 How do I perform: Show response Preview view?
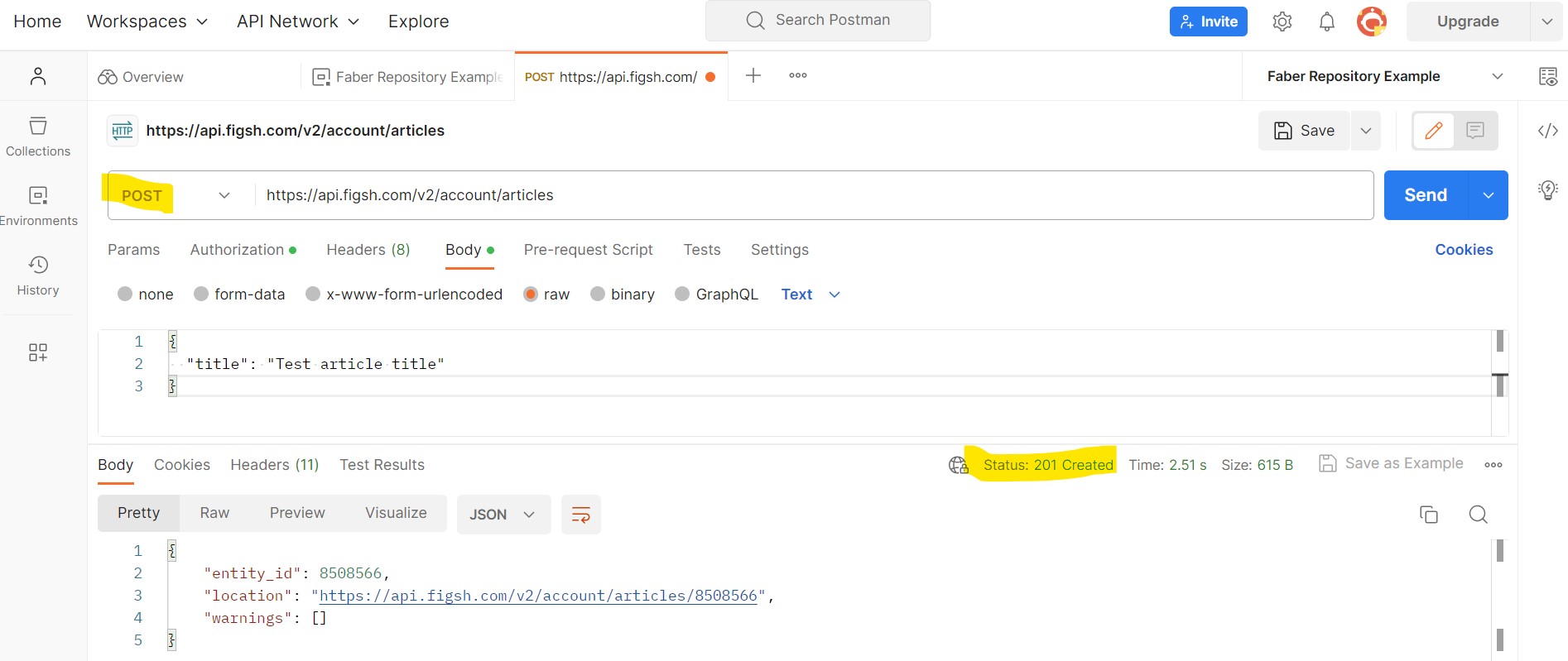pos(297,513)
